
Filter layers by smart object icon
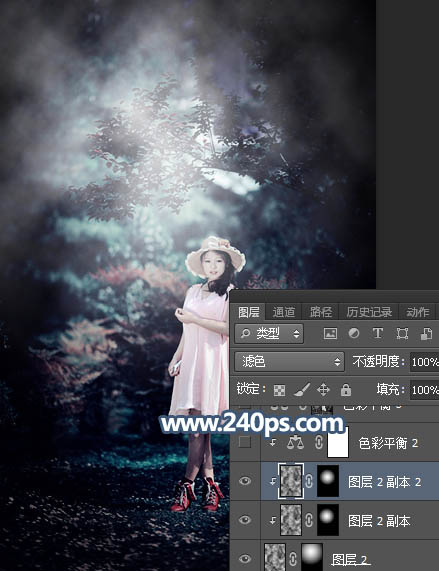426,333
